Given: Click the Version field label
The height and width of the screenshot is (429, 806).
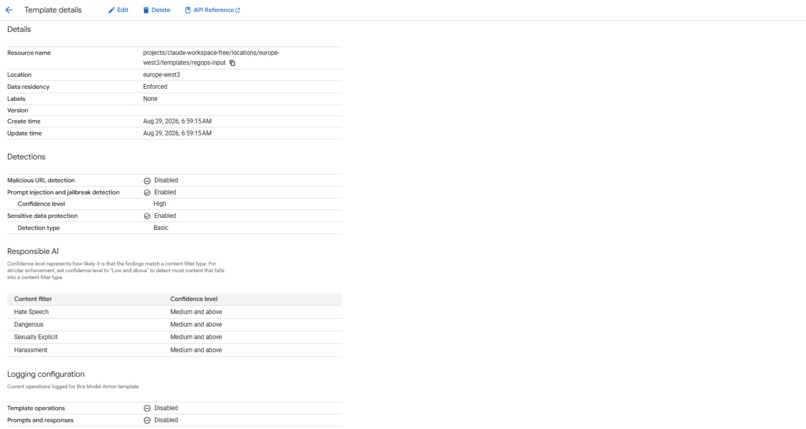Looking at the screenshot, I should point(17,110).
